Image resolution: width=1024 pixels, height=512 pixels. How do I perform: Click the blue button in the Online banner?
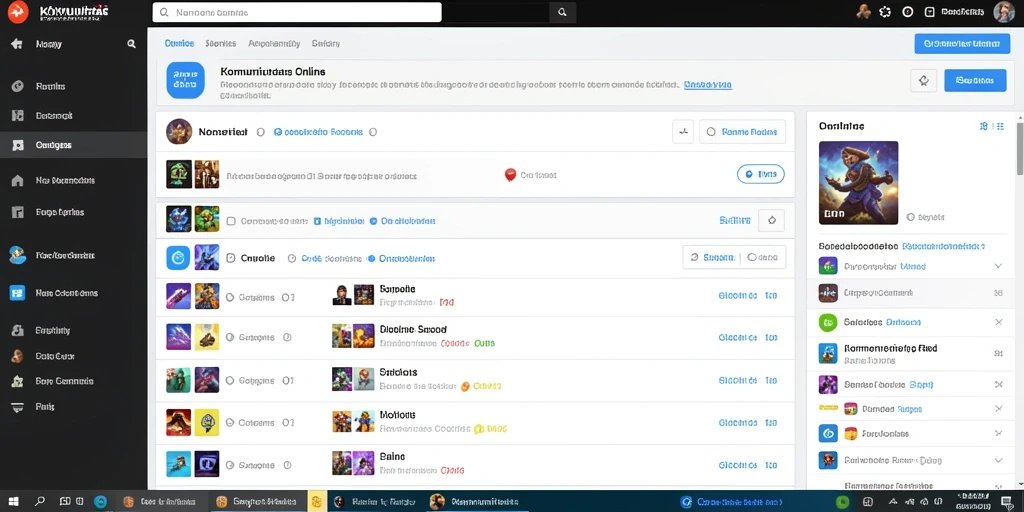[x=975, y=80]
